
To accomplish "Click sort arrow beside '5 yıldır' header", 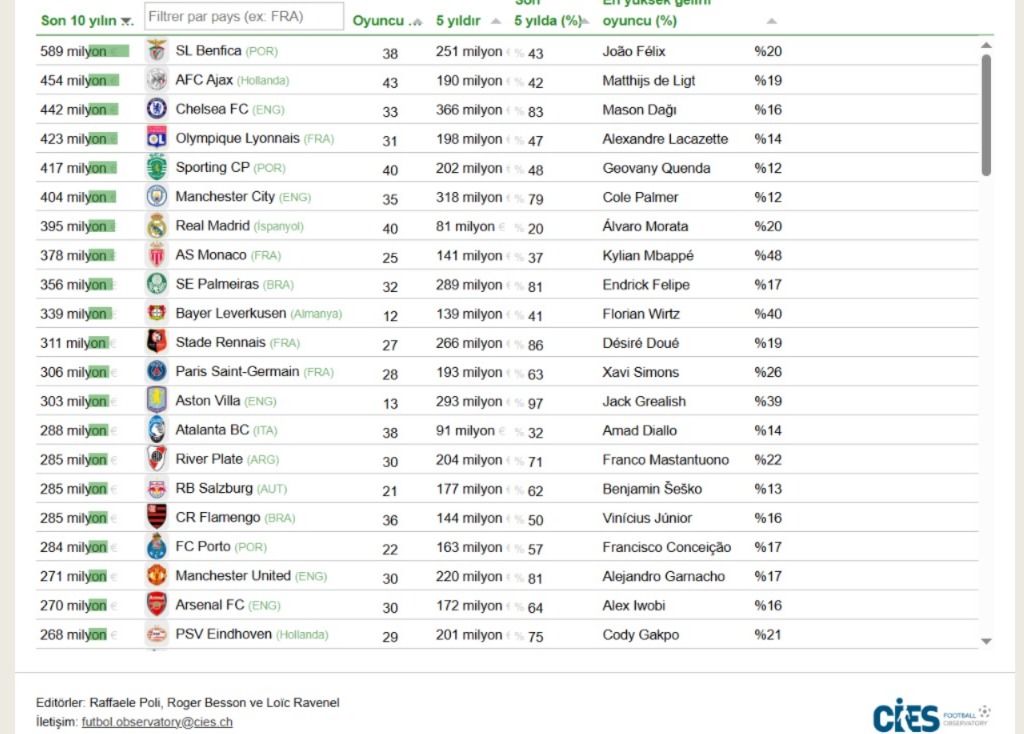I will click(x=497, y=21).
